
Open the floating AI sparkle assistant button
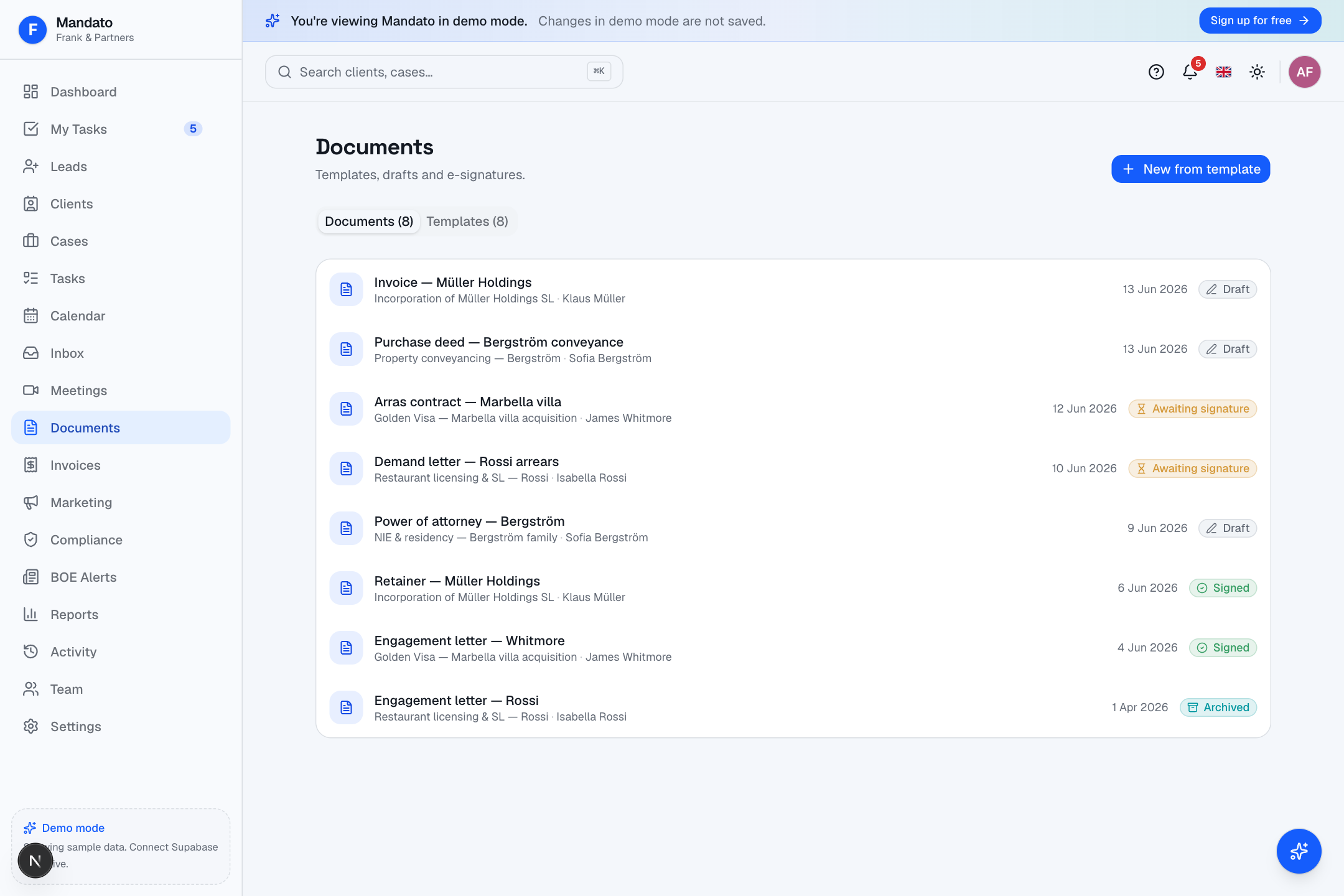point(1299,851)
